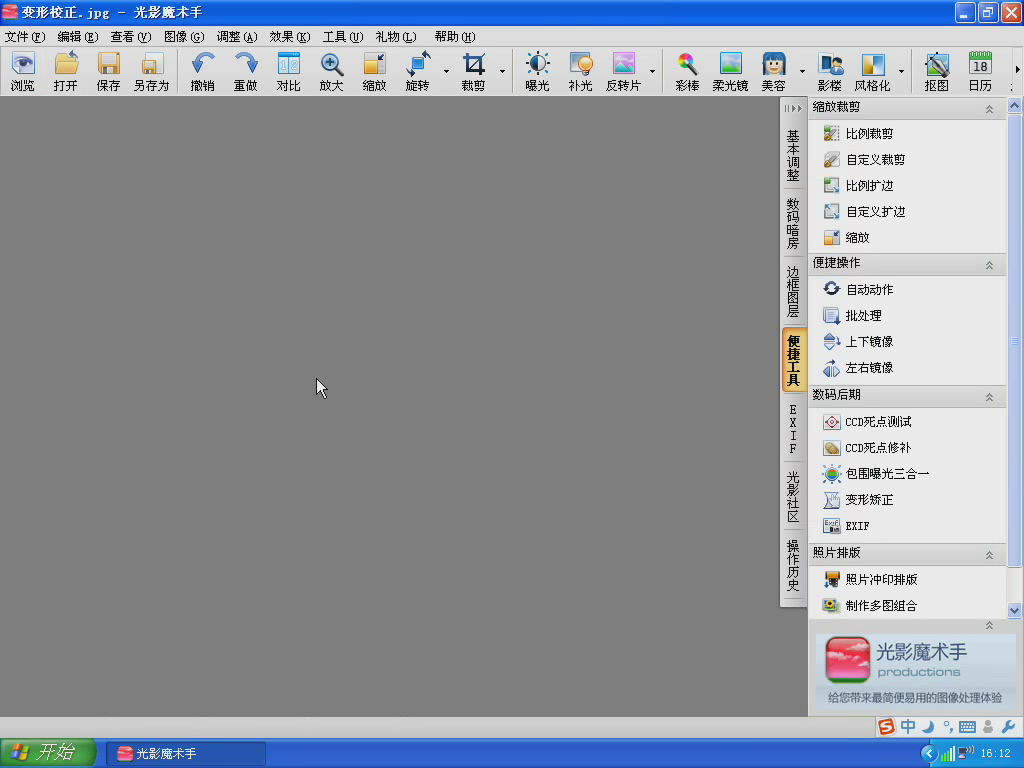The width and height of the screenshot is (1024, 768).
Task: Switch to the EXIF side tab
Action: point(793,428)
